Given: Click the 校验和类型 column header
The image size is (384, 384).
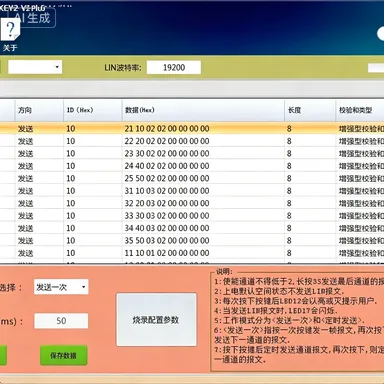Looking at the screenshot, I should point(360,110).
